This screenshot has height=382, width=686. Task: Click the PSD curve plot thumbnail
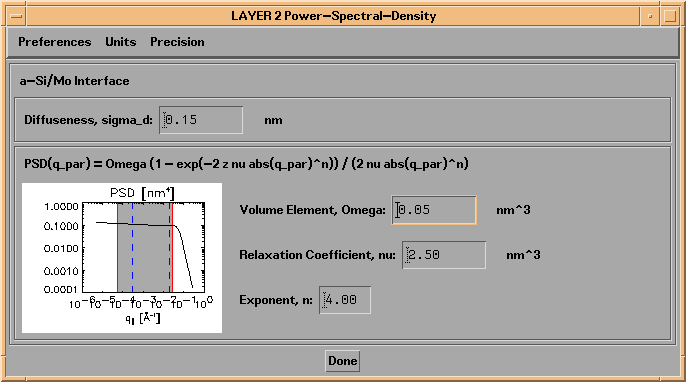click(122, 258)
